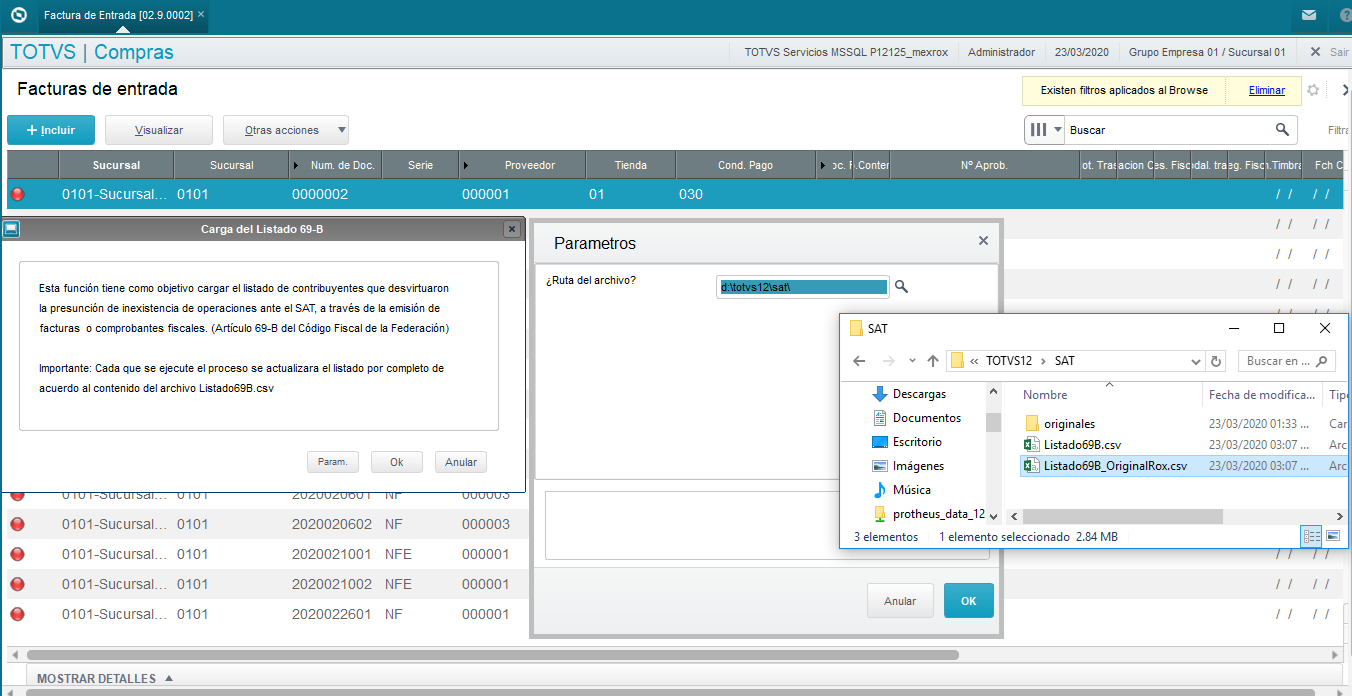Click the Forward arrow in SAT explorer window
The width and height of the screenshot is (1352, 696).
[x=887, y=361]
